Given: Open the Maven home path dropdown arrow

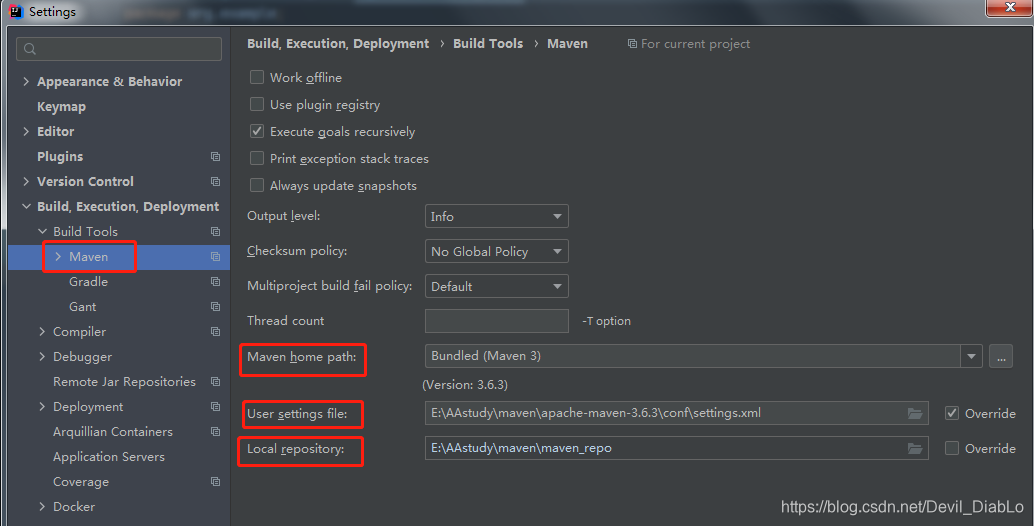Looking at the screenshot, I should [971, 356].
